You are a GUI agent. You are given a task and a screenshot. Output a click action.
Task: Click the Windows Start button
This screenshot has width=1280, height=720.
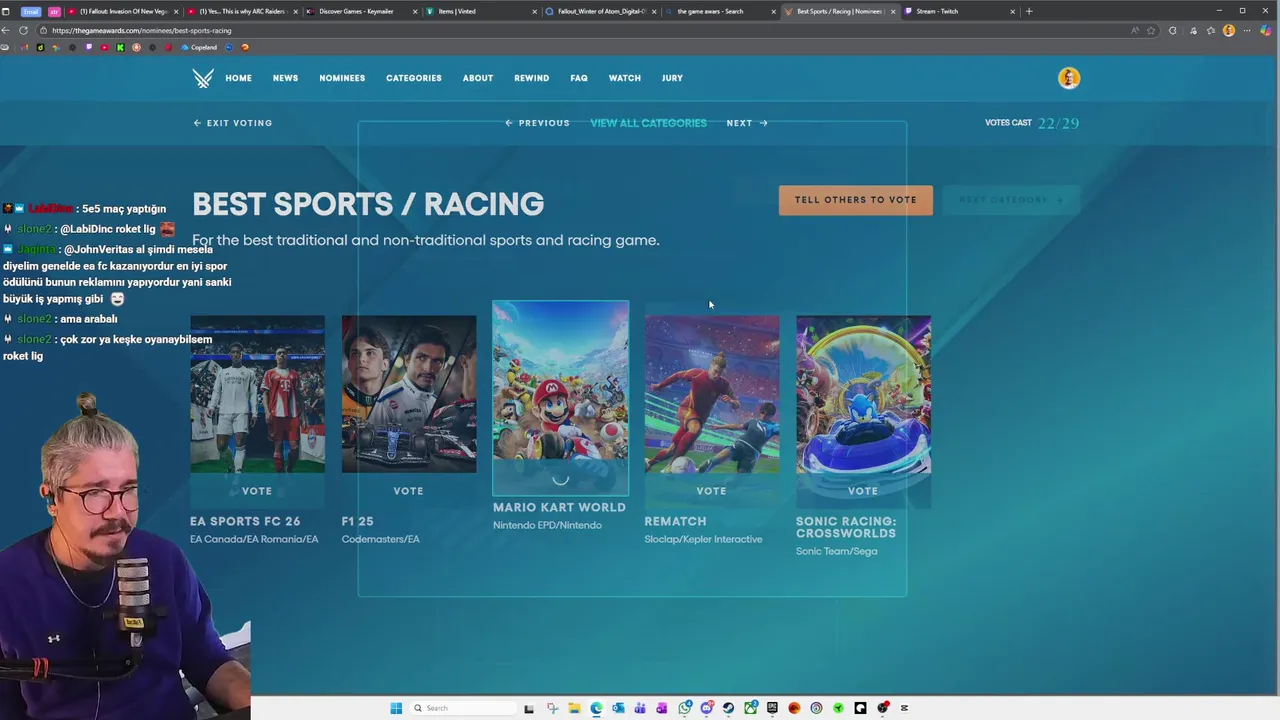tap(396, 708)
